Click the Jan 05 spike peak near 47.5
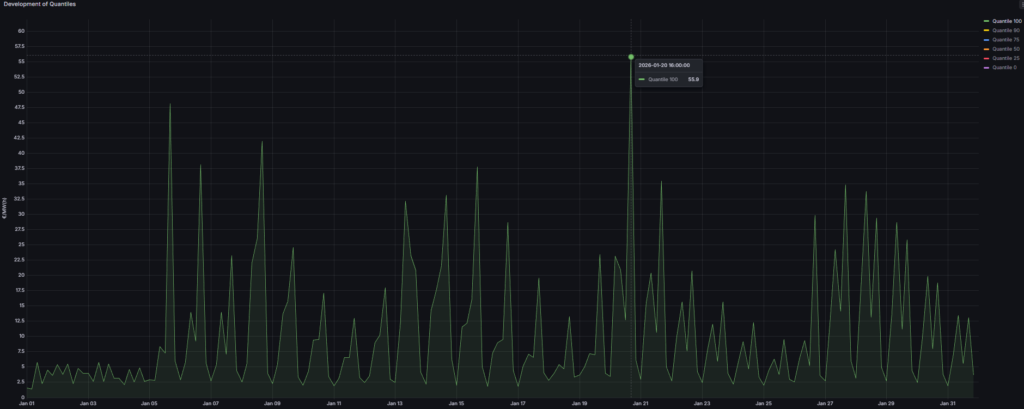The height and width of the screenshot is (409, 1024). click(170, 104)
